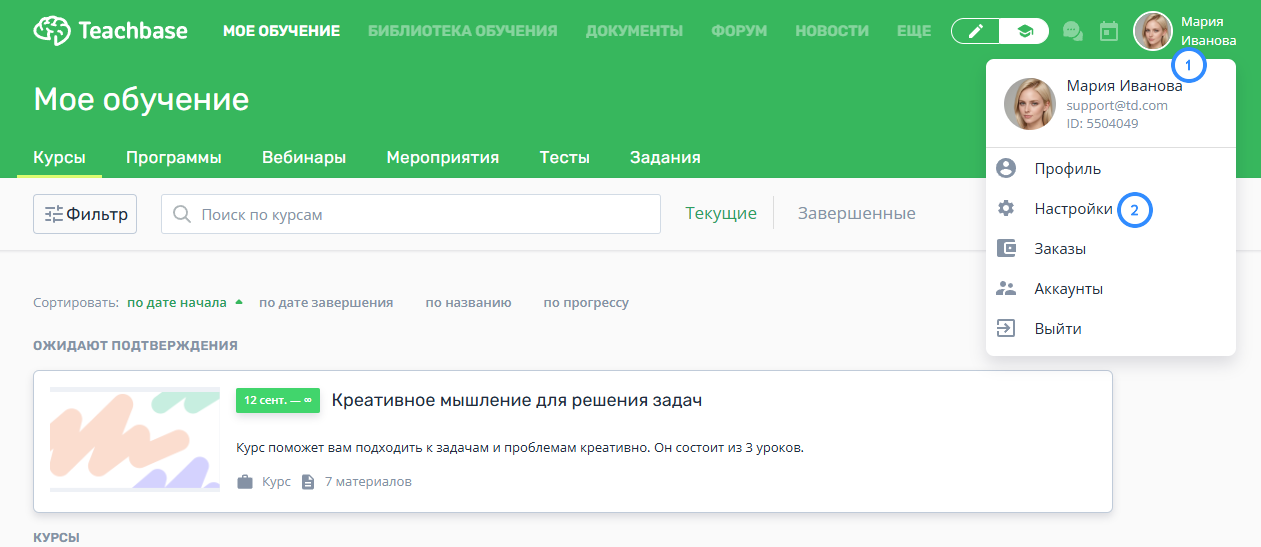This screenshot has height=547, width=1261.
Task: Toggle sort direction arrow near по дате начала
Action: (x=239, y=301)
